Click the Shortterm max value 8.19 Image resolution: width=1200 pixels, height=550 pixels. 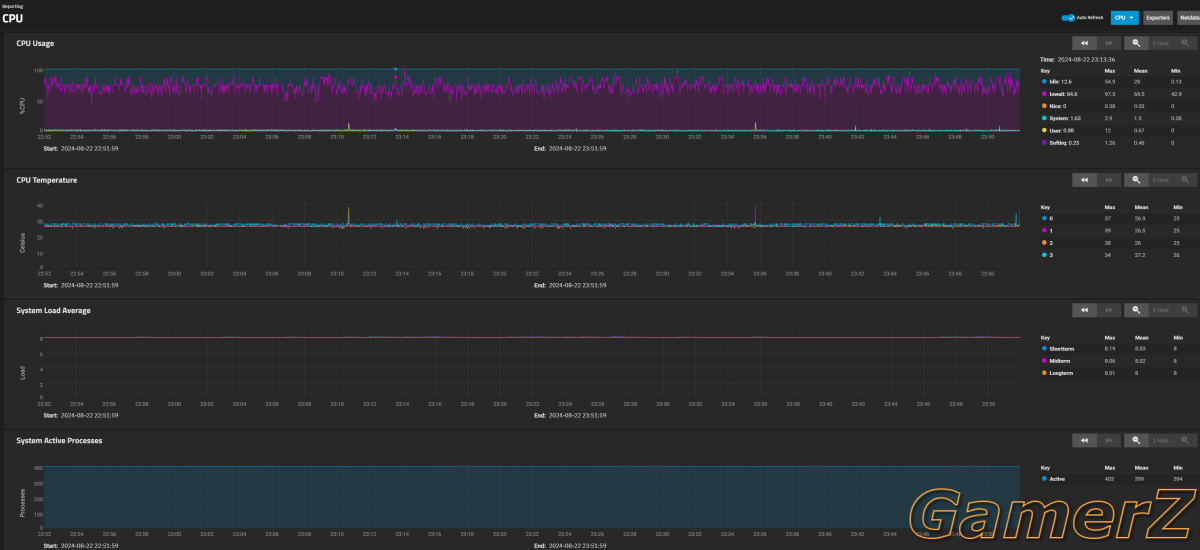1109,348
